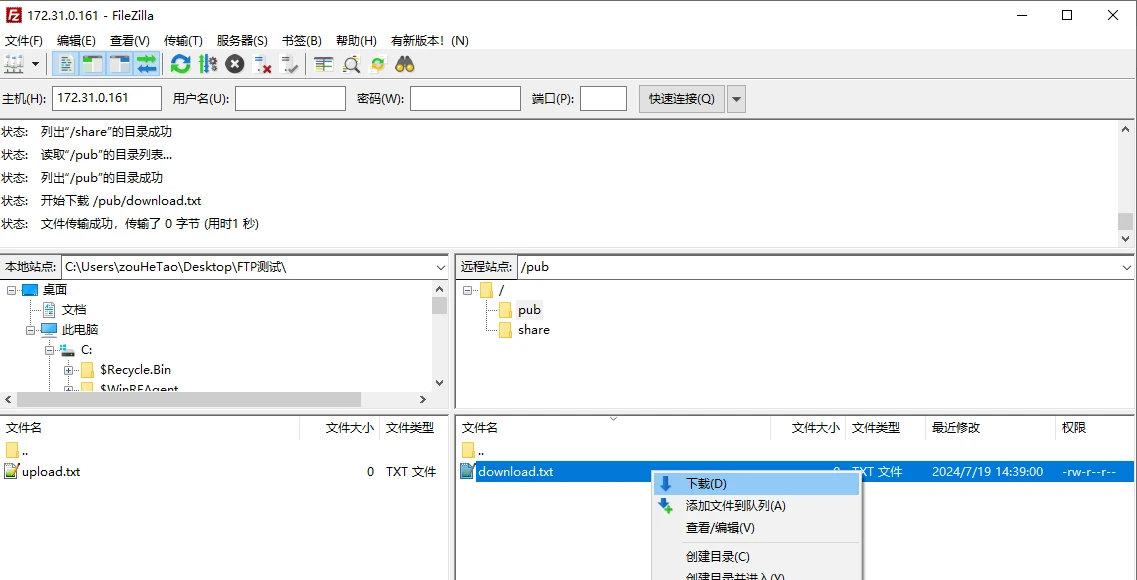
Task: Open the 传输(T) menu
Action: pyautogui.click(x=183, y=41)
